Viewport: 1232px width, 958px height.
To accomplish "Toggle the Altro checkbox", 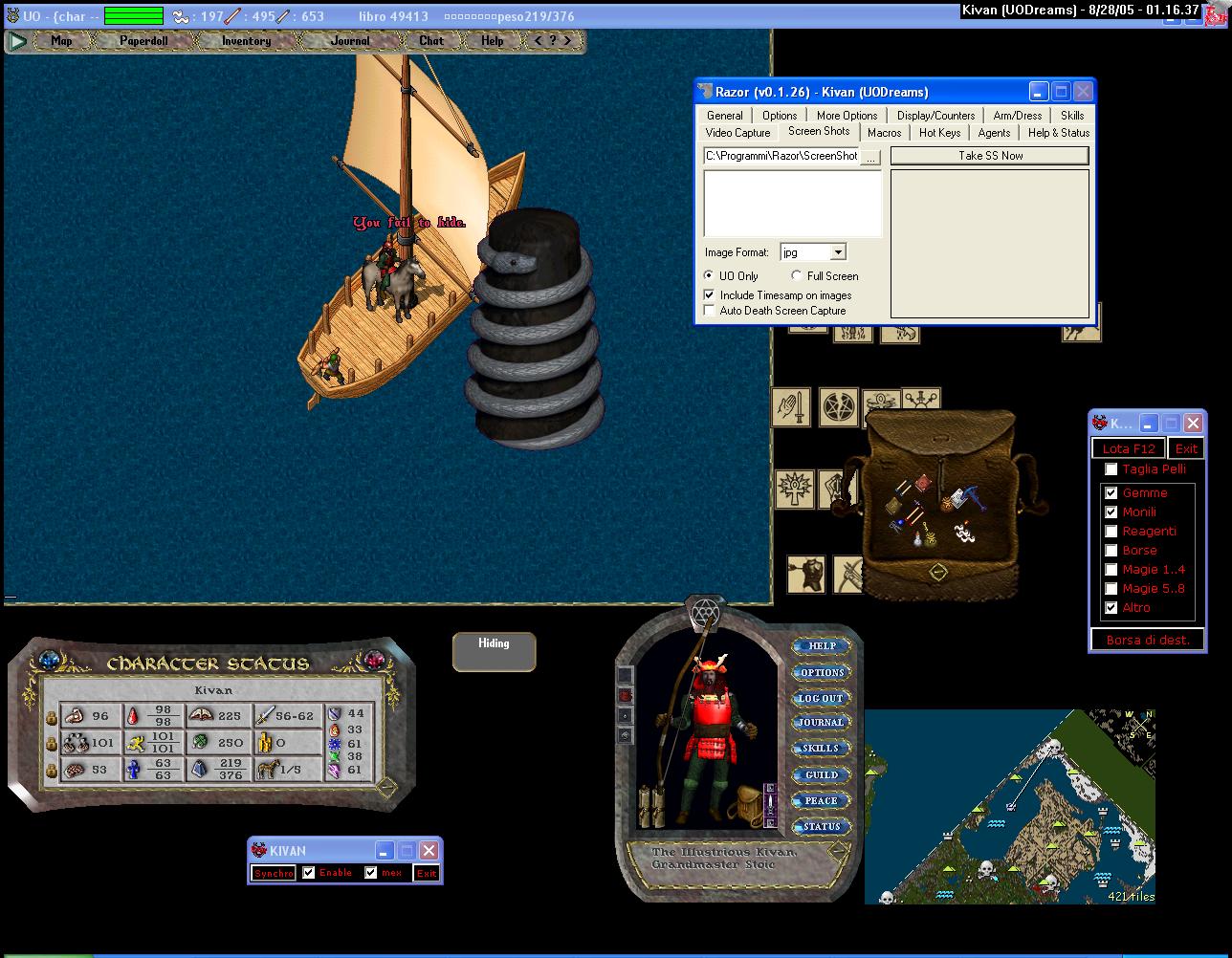I will click(x=1111, y=608).
